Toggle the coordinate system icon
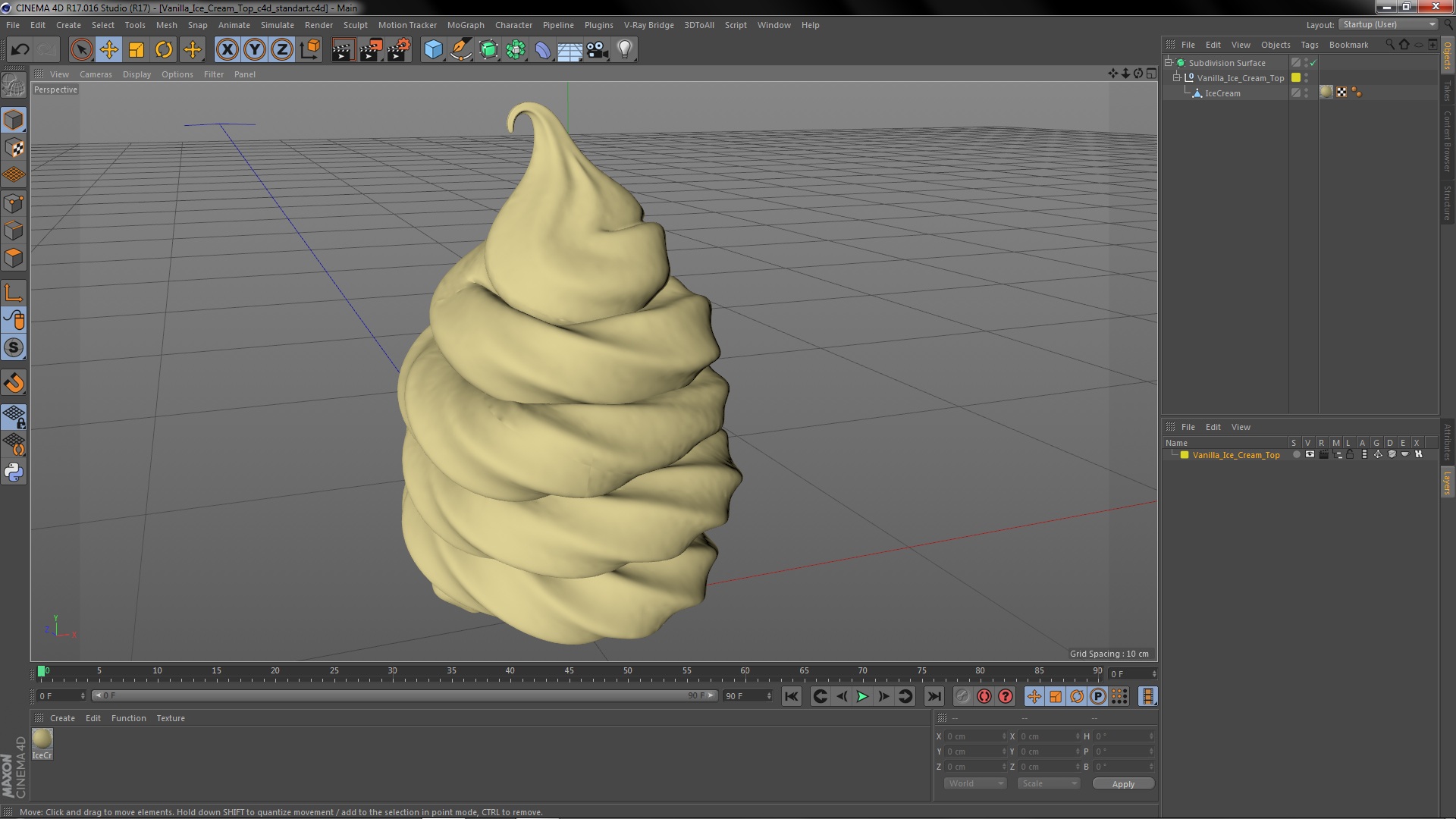Viewport: 1456px width, 819px height. tap(309, 50)
